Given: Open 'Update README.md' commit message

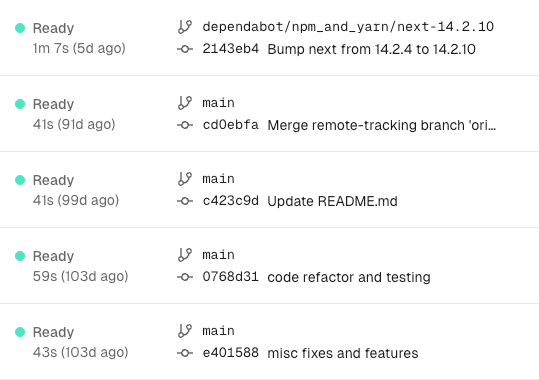Looking at the screenshot, I should point(332,201).
